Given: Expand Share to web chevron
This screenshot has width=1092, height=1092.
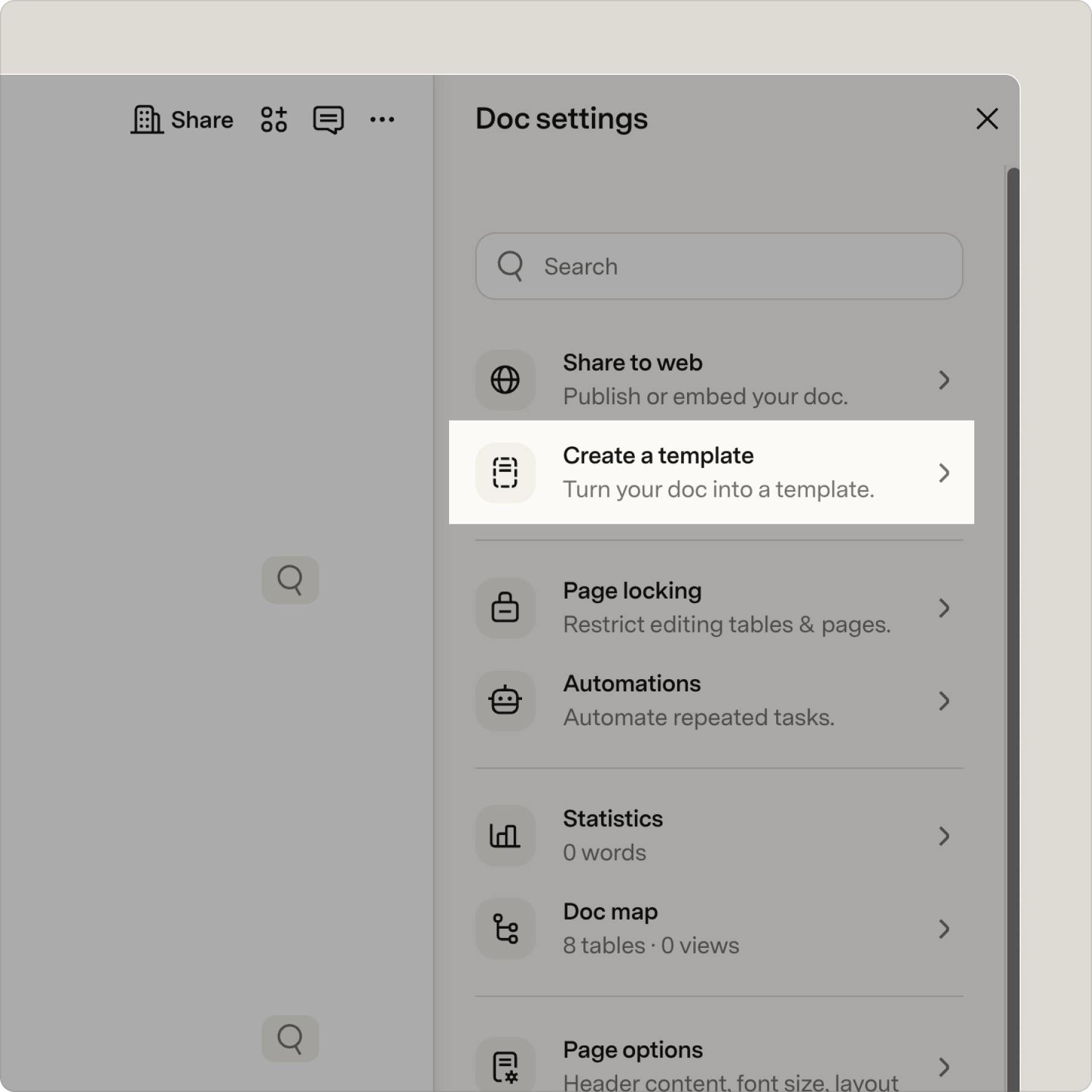Looking at the screenshot, I should [x=944, y=380].
